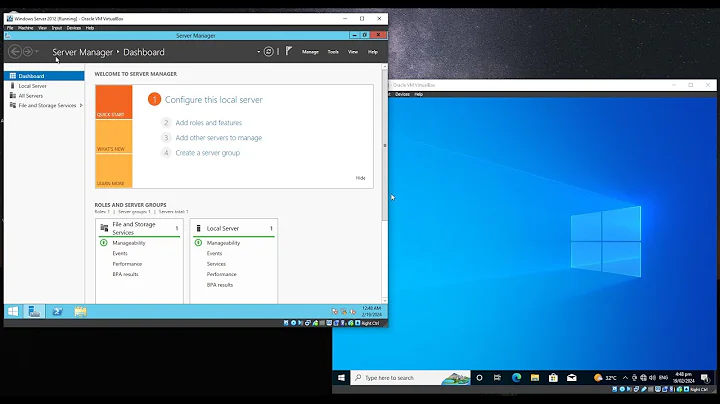Open Cortana circle icon in Windows 10 taskbar
The width and height of the screenshot is (720, 404).
(479, 378)
